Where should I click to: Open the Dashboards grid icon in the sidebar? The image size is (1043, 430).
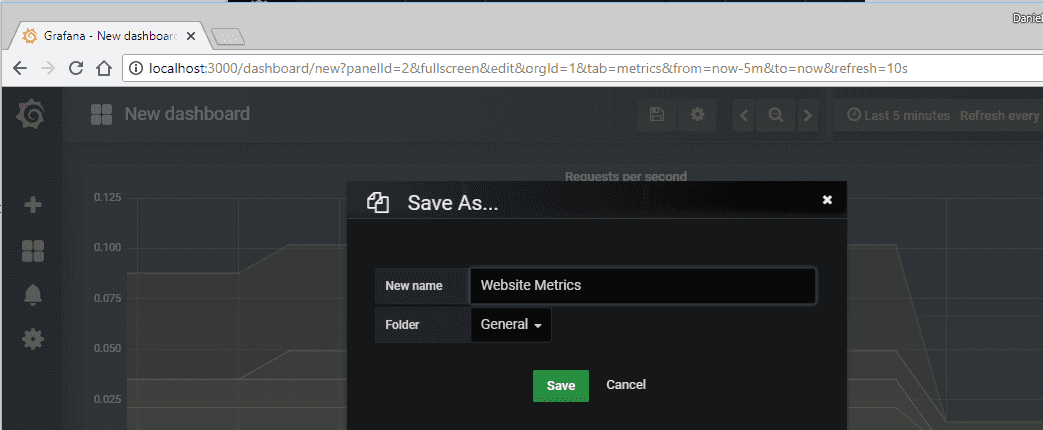click(x=33, y=251)
